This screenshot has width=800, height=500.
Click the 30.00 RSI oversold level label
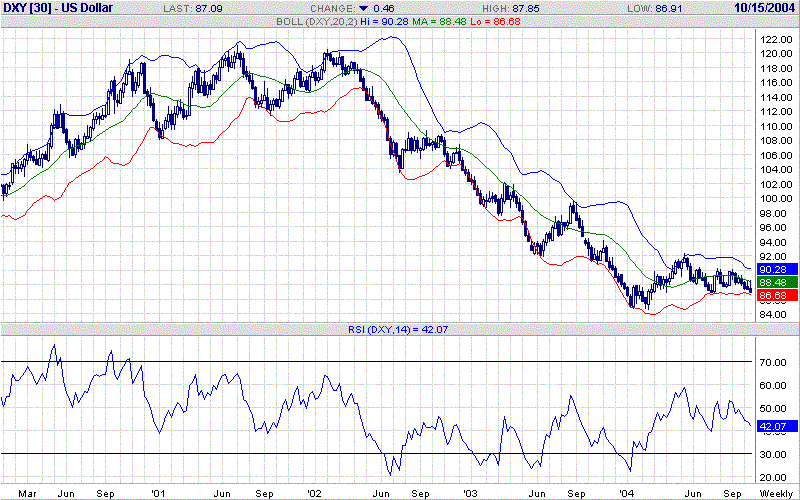(x=771, y=454)
